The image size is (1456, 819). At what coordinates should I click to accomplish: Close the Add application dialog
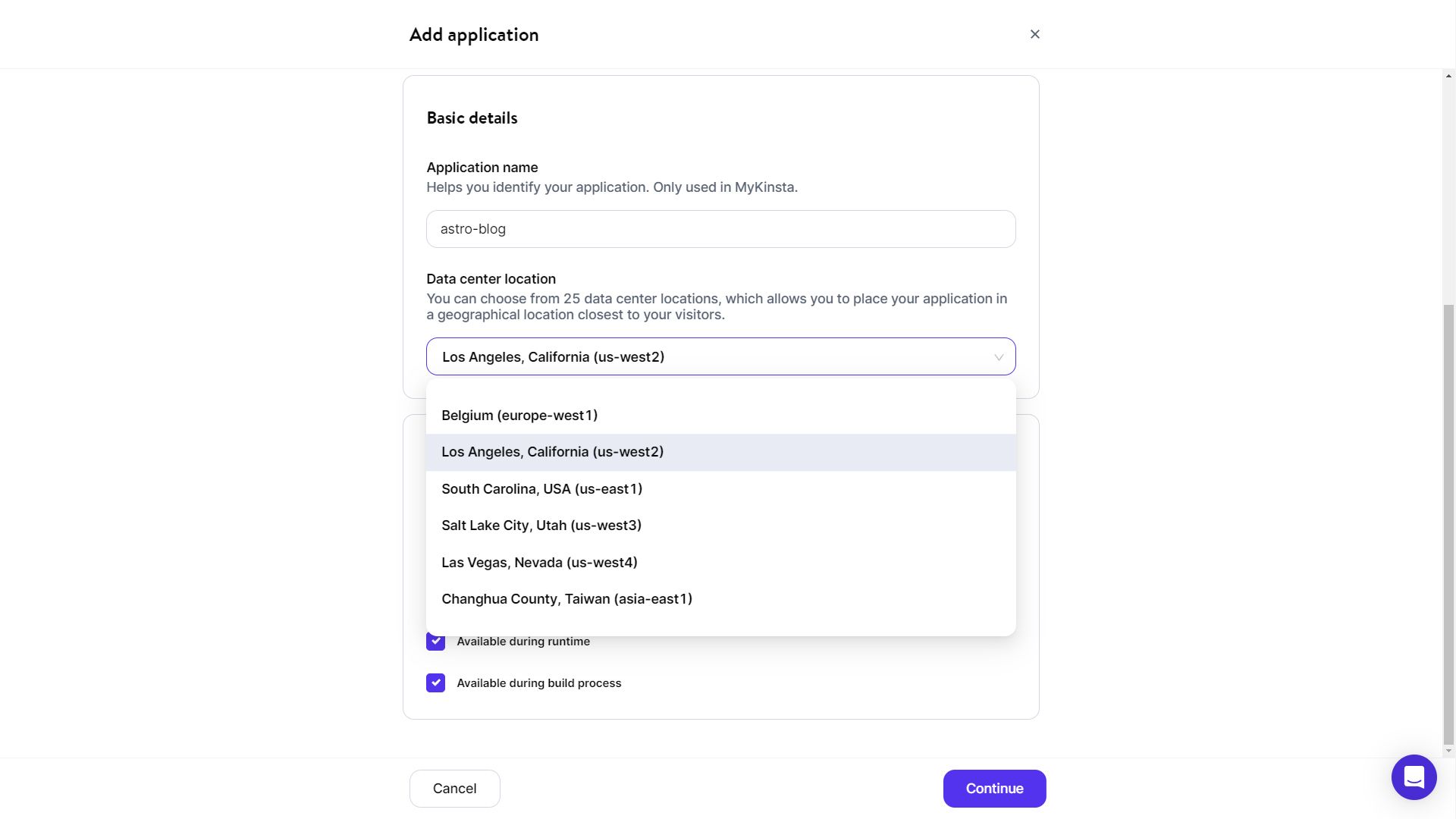click(1034, 34)
